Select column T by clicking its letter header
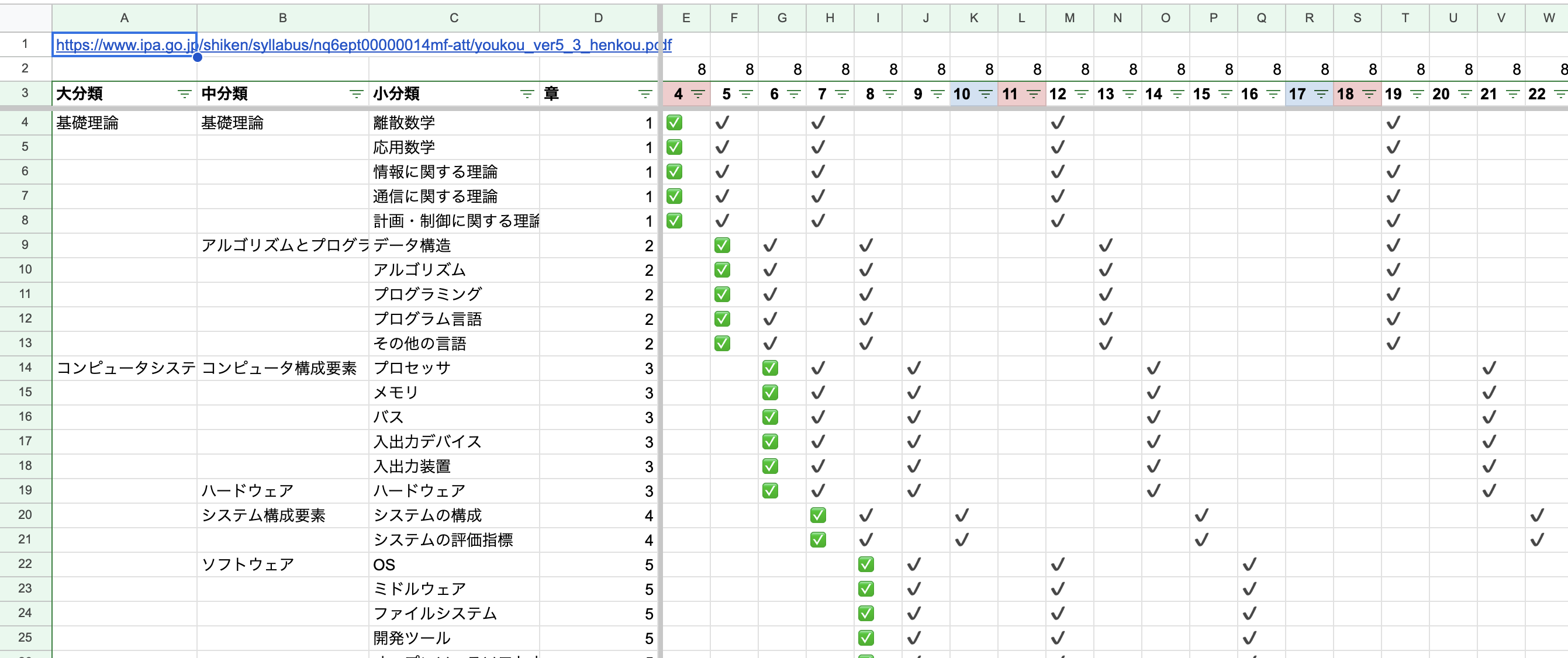The image size is (1568, 658). tap(1405, 18)
